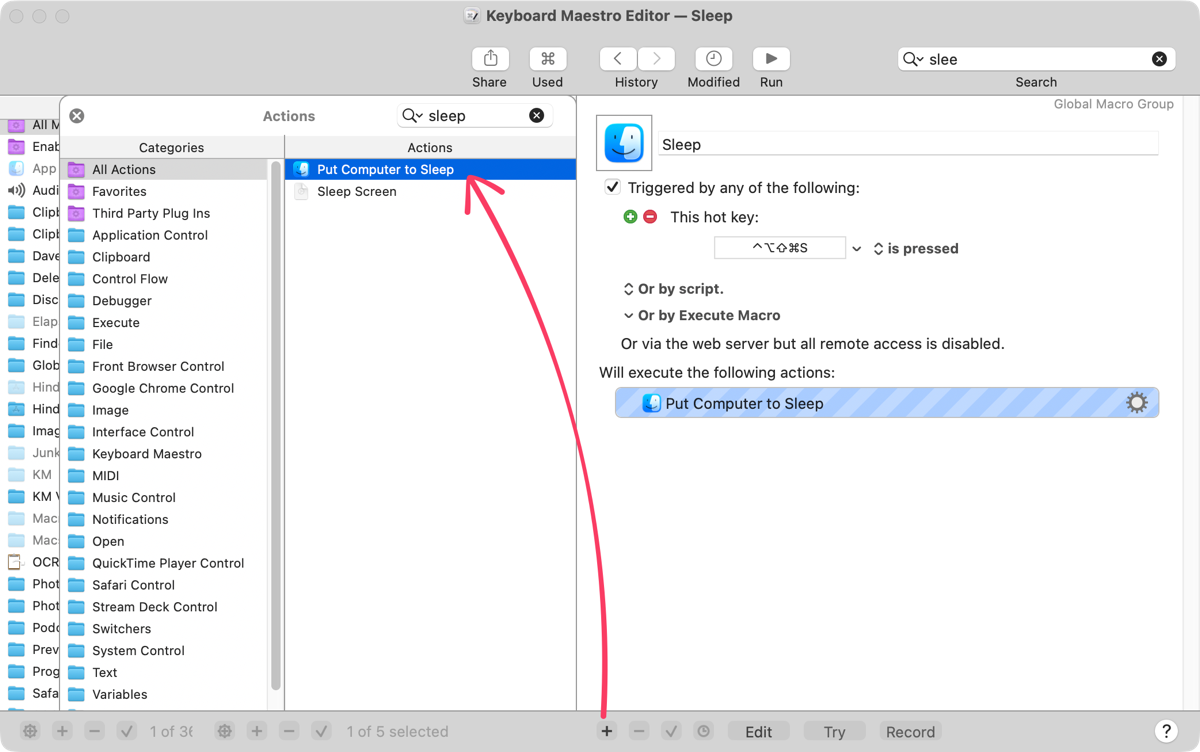Clear the Actions search field text
The width and height of the screenshot is (1200, 752).
pos(536,116)
